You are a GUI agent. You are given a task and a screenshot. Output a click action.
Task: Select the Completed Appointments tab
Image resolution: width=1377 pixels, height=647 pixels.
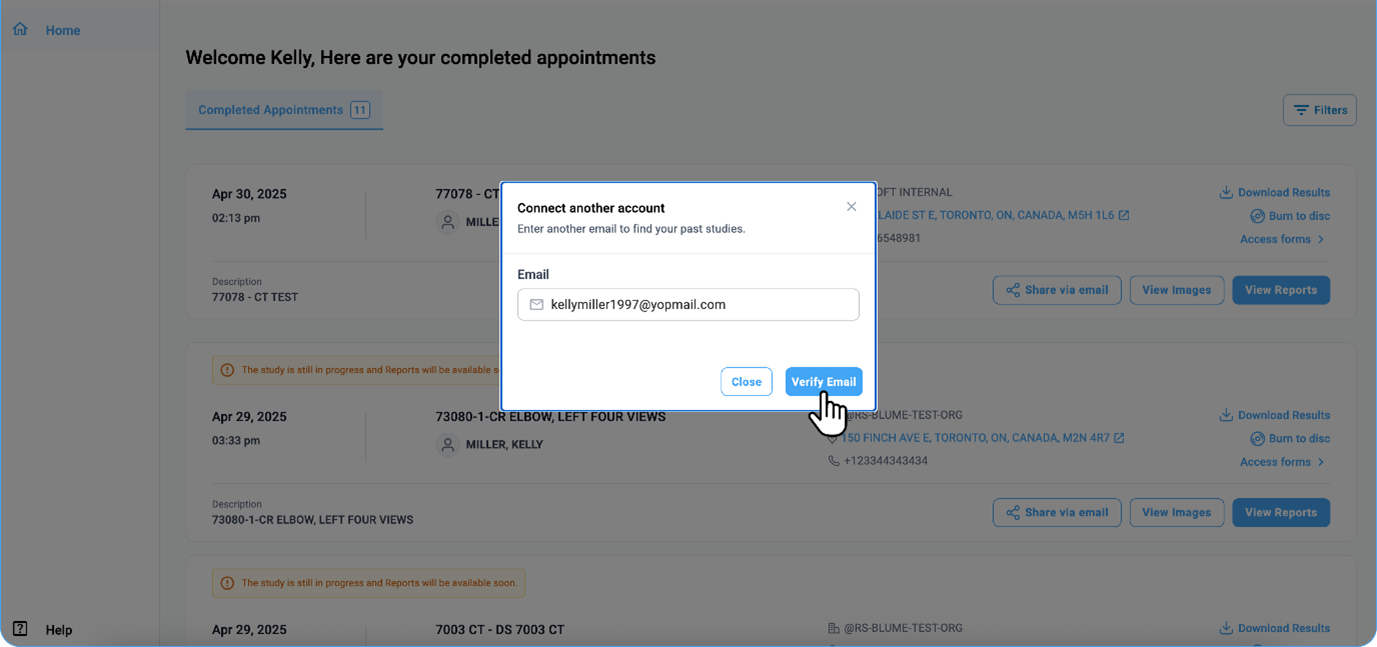284,110
